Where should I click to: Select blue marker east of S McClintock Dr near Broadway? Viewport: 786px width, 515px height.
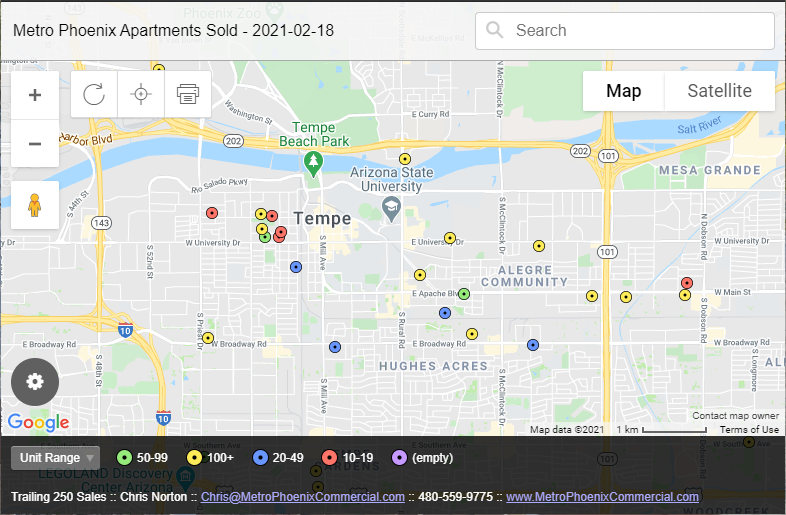tap(533, 345)
